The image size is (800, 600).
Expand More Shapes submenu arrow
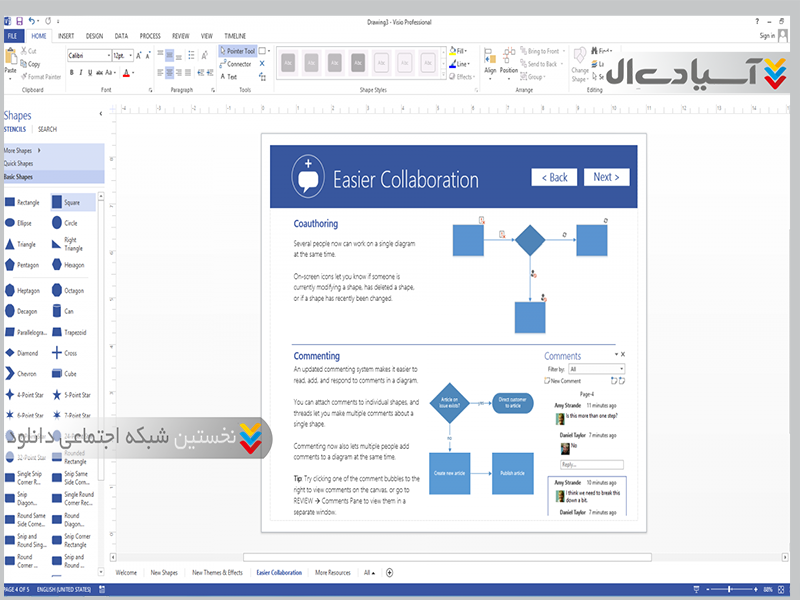point(38,150)
